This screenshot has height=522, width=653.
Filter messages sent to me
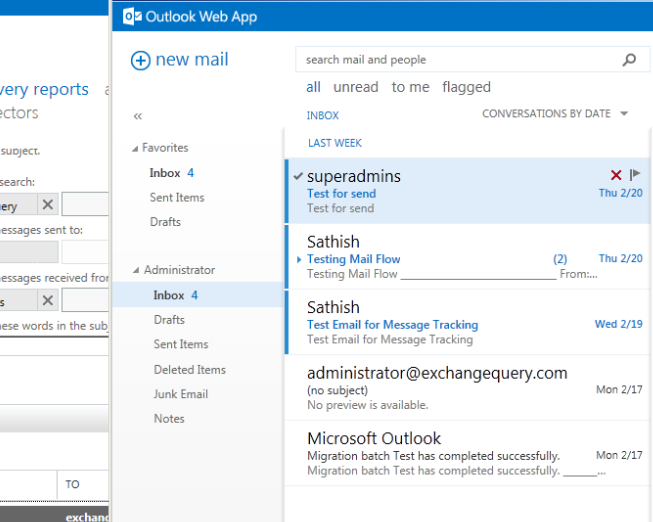pos(410,87)
